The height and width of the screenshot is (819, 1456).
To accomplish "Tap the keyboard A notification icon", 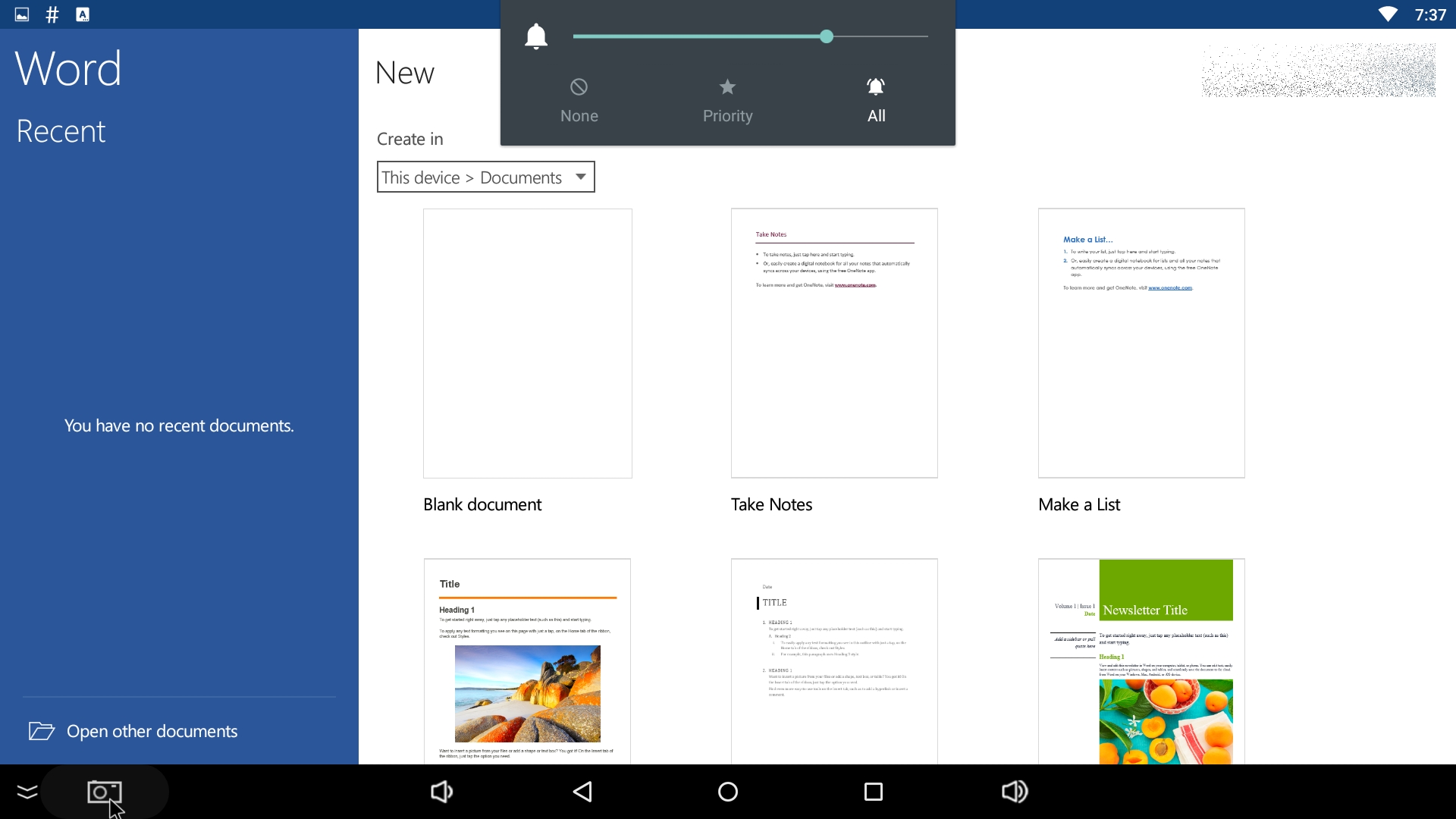I will (83, 14).
